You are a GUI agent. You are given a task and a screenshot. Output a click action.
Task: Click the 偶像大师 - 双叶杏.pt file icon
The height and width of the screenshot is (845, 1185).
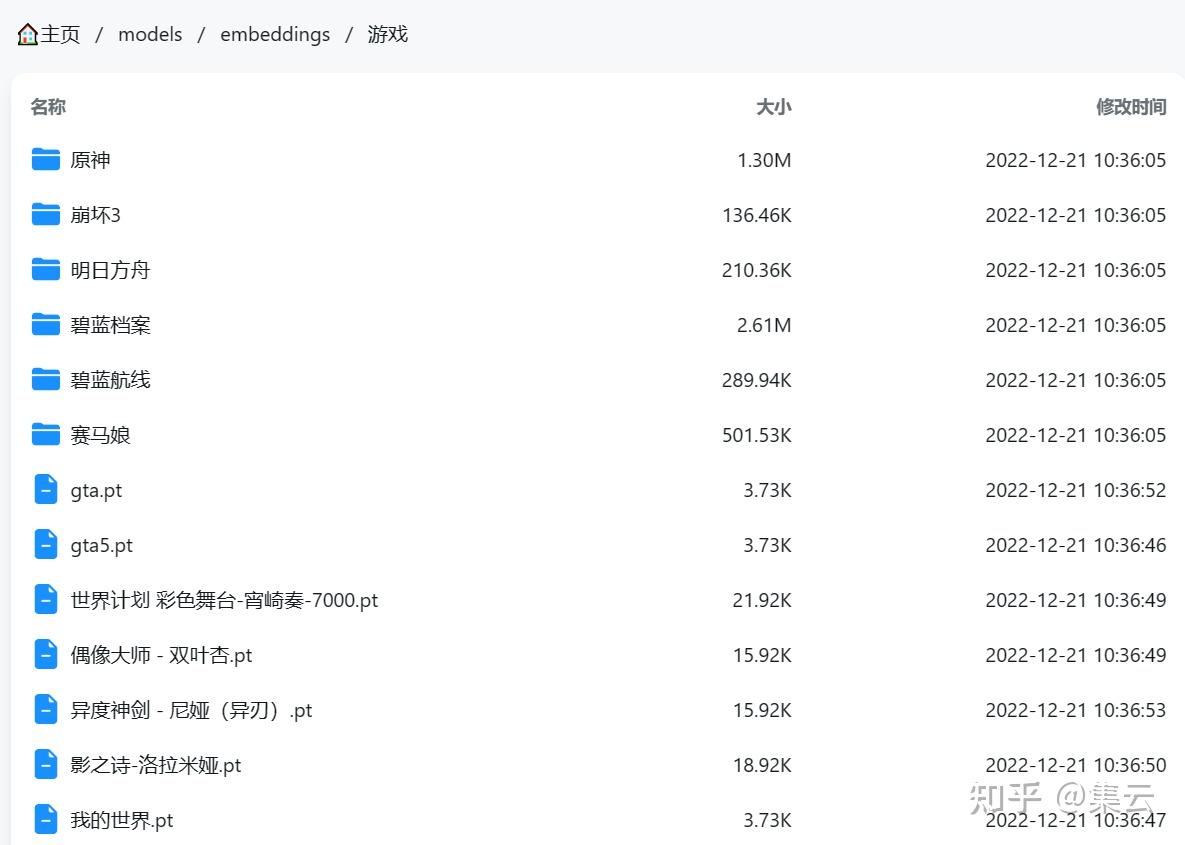45,655
